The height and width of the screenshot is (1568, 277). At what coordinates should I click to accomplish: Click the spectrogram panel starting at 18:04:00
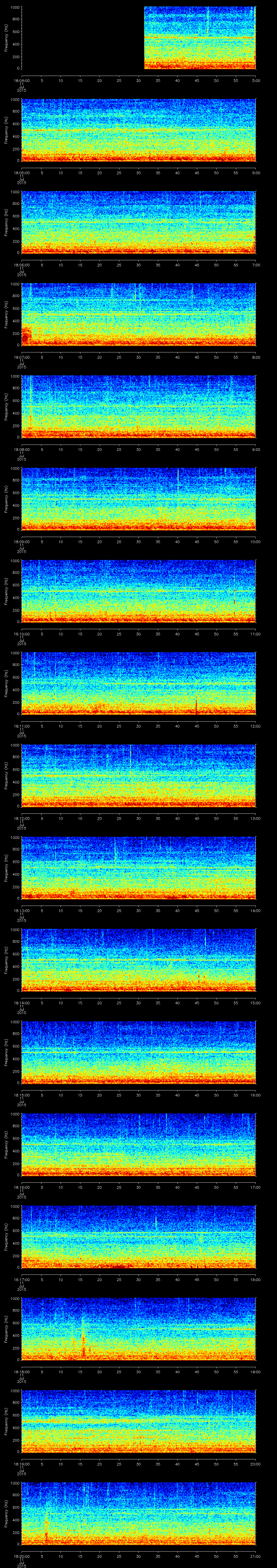pyautogui.click(x=139, y=38)
